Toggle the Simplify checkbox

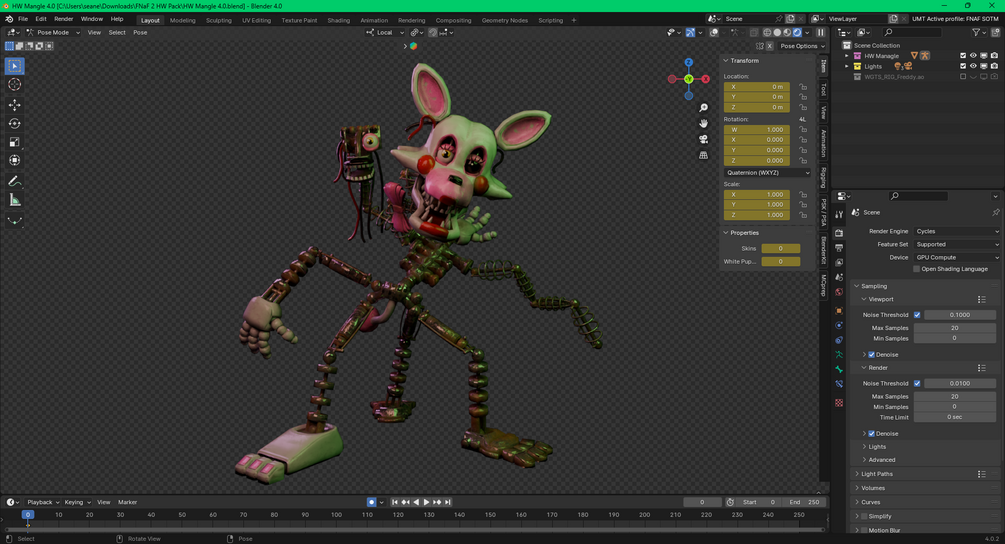coord(864,516)
